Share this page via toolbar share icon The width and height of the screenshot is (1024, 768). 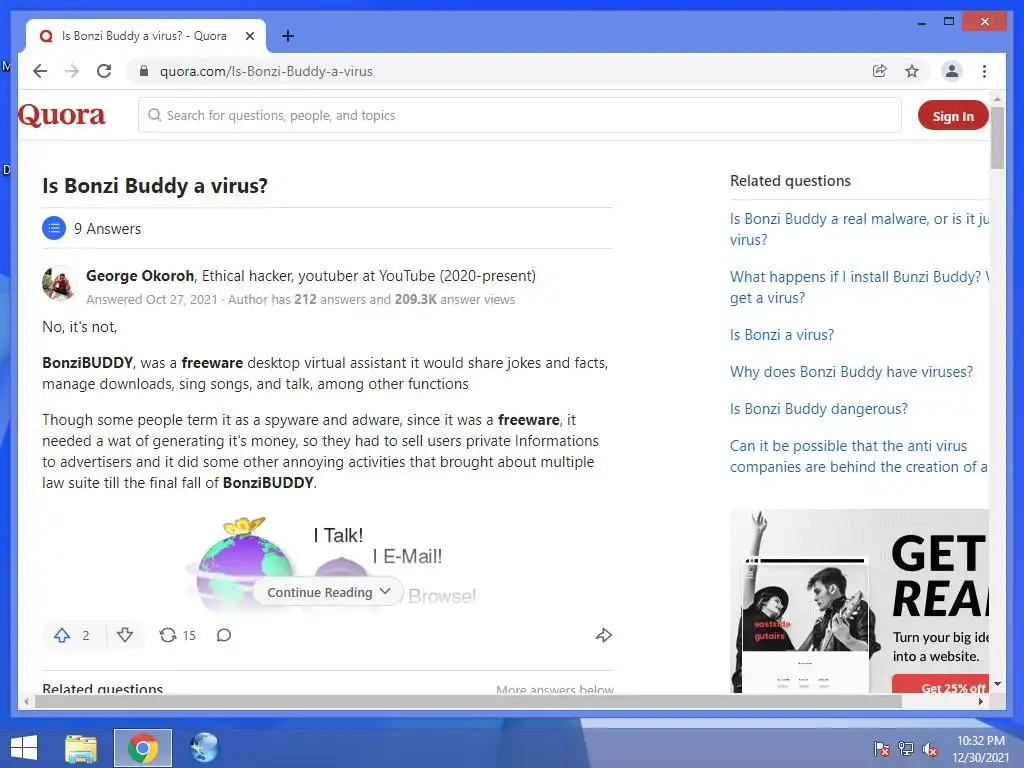coord(880,71)
